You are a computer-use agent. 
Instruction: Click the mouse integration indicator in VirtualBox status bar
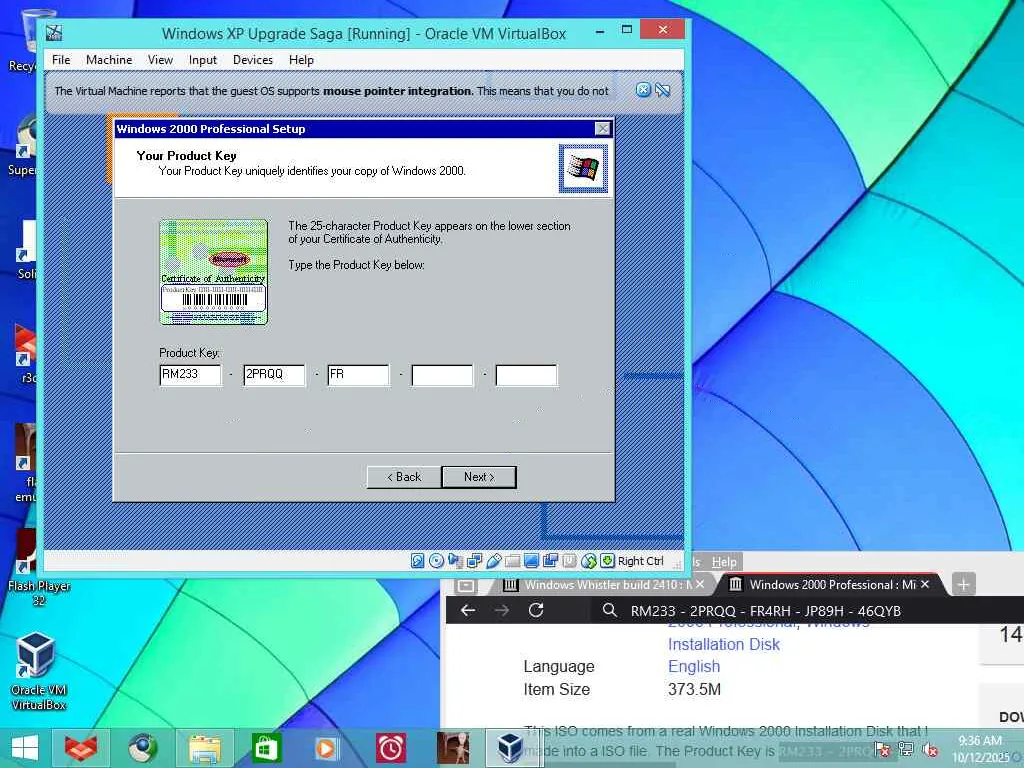point(588,560)
